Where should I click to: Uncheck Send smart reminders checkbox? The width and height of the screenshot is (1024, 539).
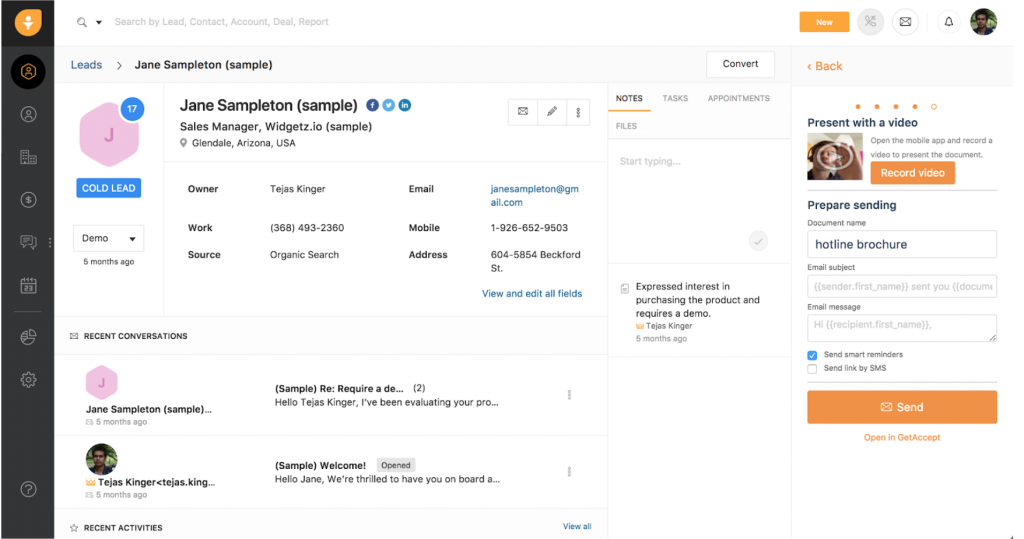point(812,355)
